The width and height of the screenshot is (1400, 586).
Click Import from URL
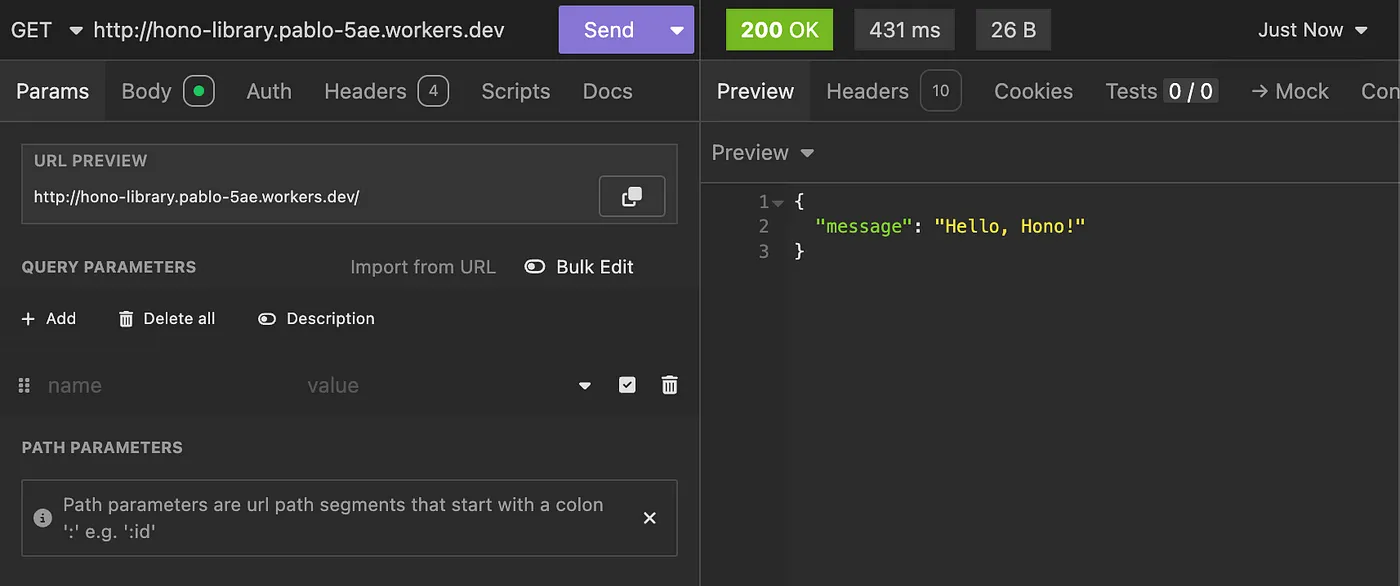pyautogui.click(x=423, y=267)
